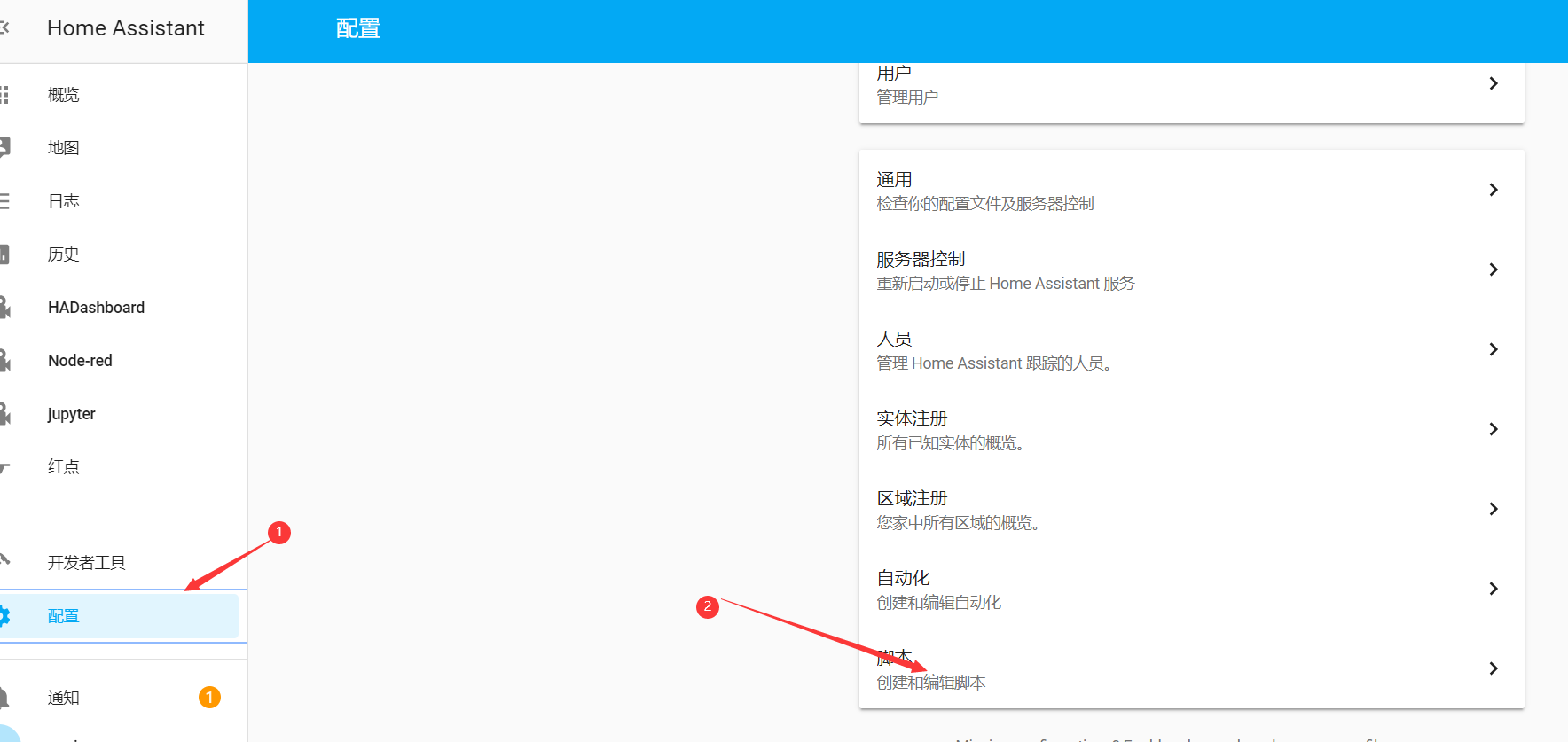Image resolution: width=1568 pixels, height=742 pixels.
Task: Open 概览 overview in sidebar
Action: pyautogui.click(x=64, y=95)
